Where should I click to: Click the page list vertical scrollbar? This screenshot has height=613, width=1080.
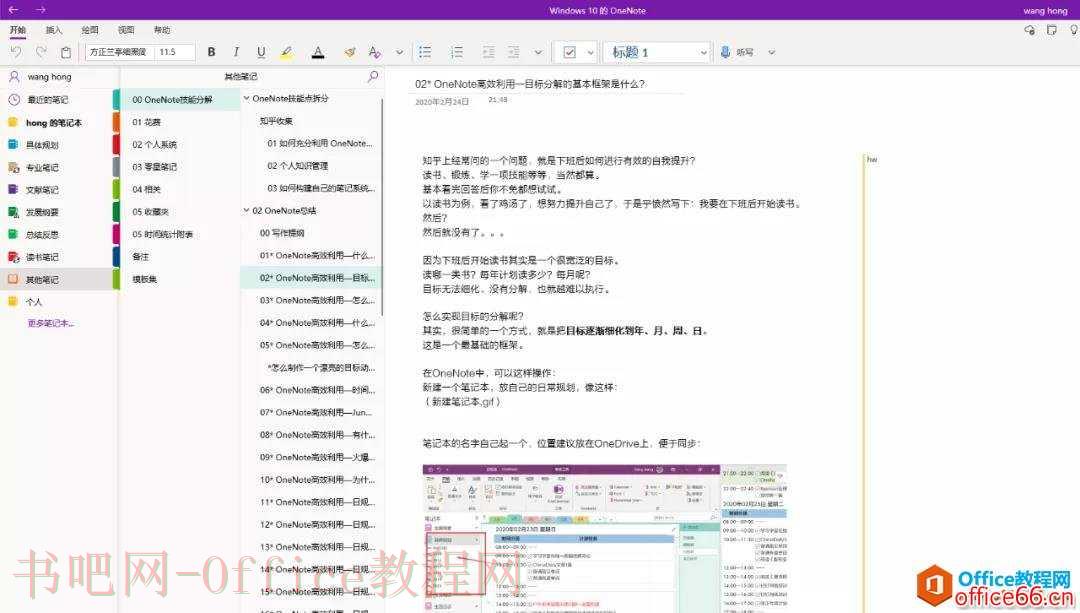(382, 207)
